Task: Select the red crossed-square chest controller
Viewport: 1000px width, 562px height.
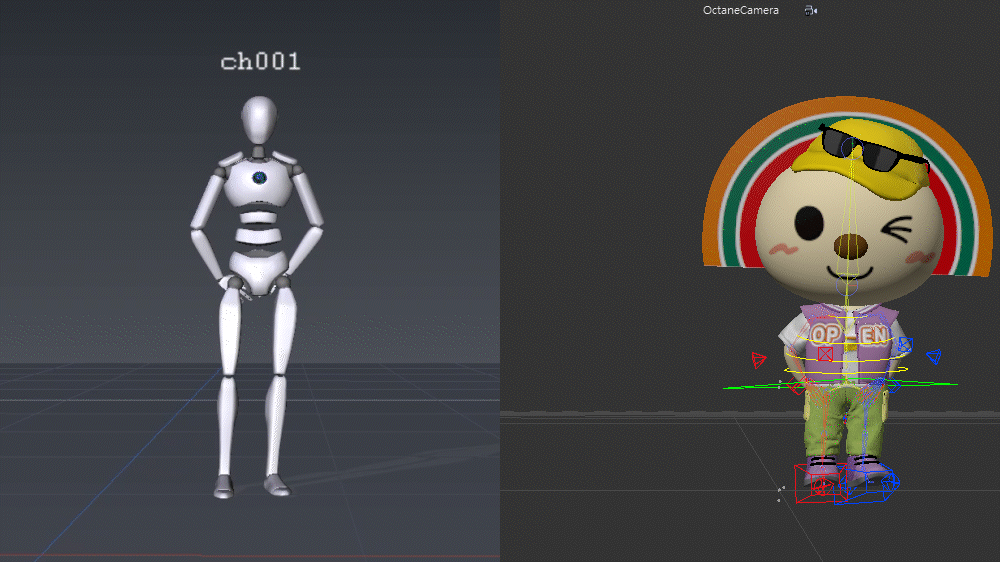Action: [x=825, y=354]
